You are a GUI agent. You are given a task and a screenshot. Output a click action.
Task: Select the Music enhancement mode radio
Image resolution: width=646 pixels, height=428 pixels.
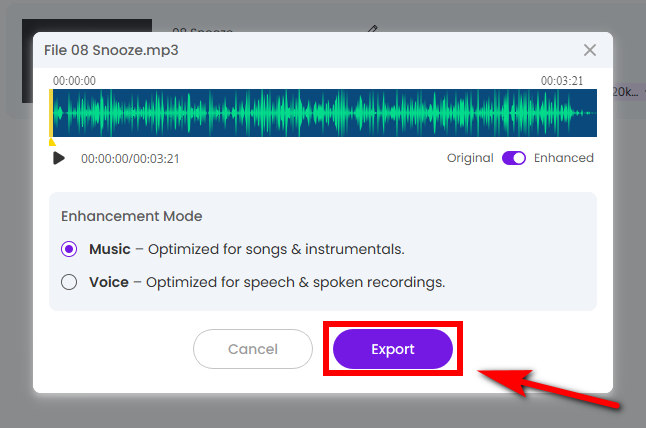(x=69, y=249)
